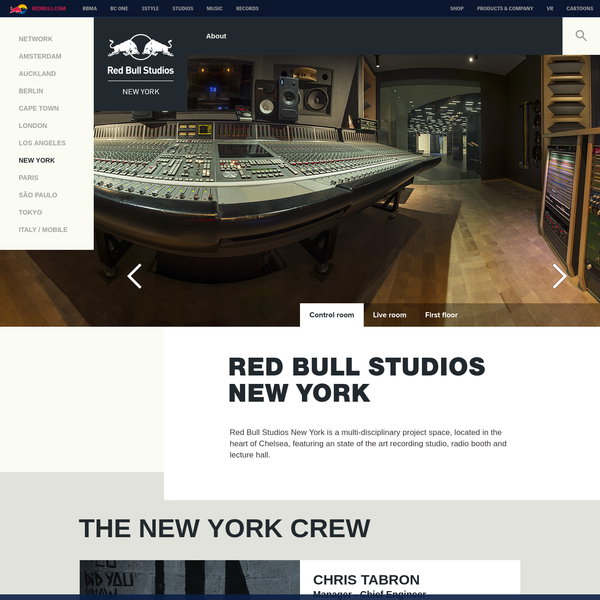Open RECORDS in top navigation
Screen dimensions: 600x600
pos(247,8)
